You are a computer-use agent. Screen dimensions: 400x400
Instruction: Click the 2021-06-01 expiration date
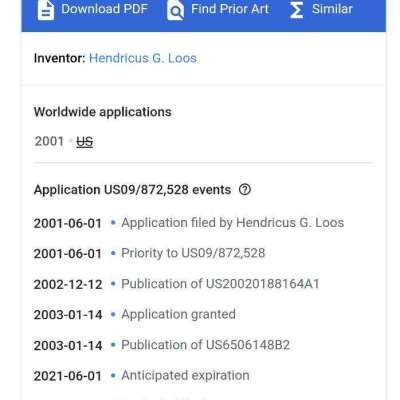pyautogui.click(x=68, y=376)
